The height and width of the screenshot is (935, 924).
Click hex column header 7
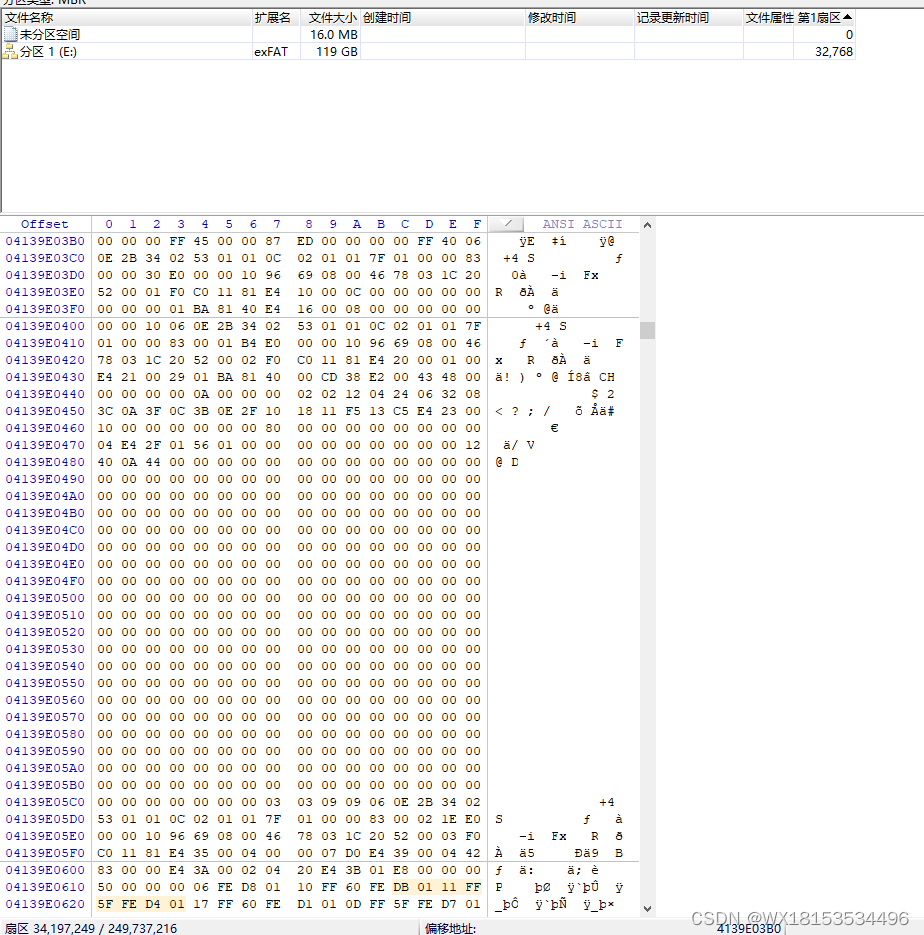point(277,224)
